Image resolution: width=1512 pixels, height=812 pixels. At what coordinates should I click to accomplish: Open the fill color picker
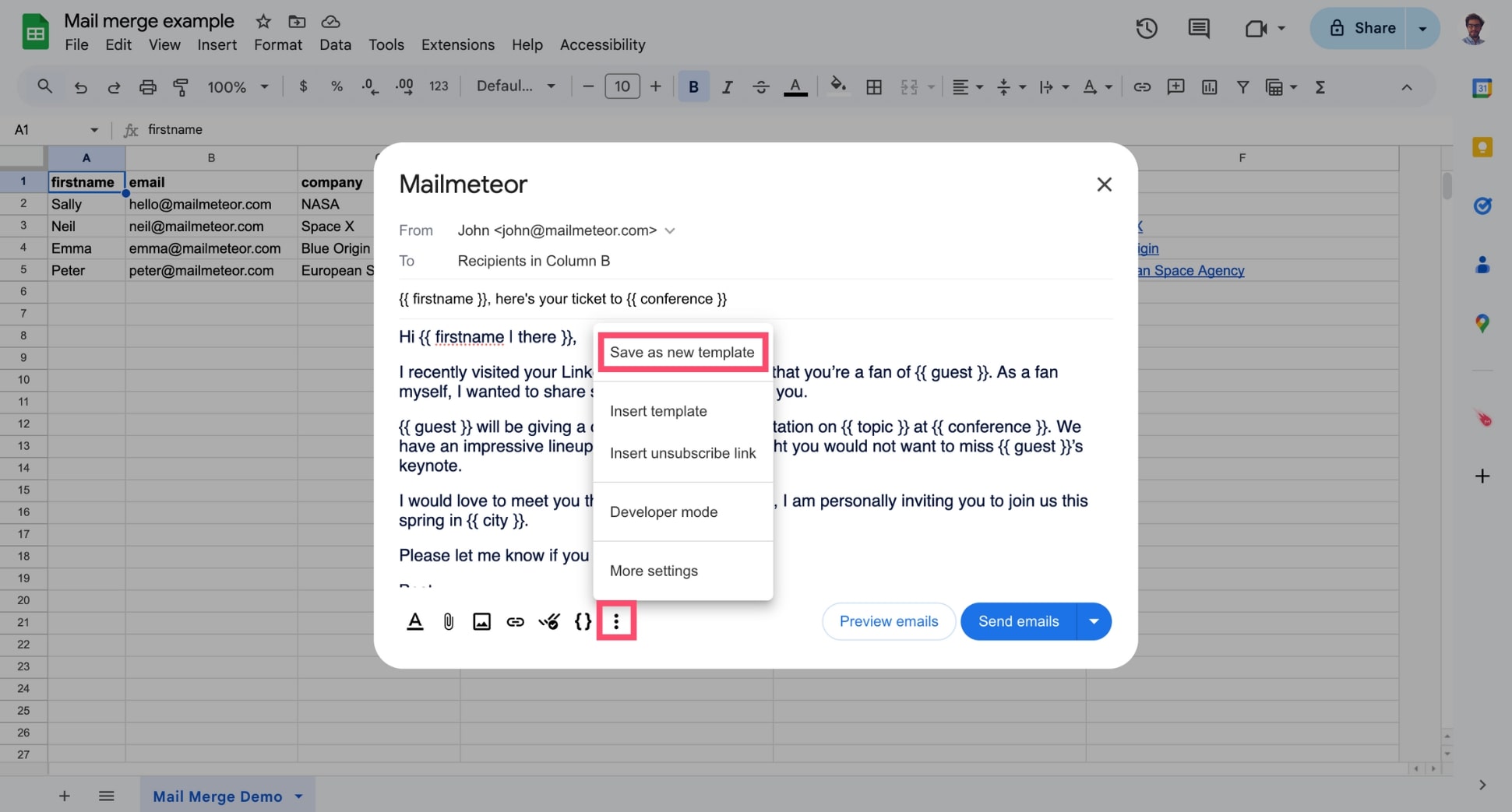tap(837, 86)
